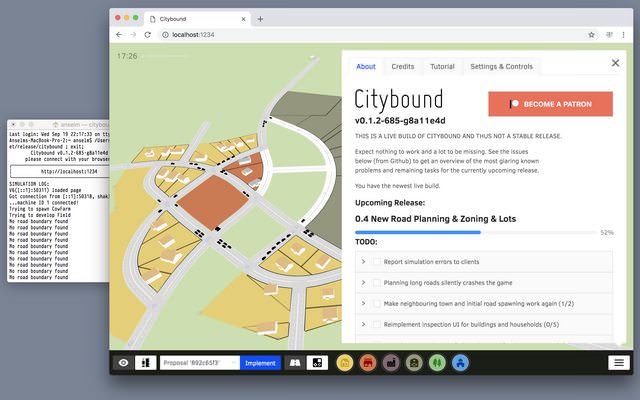Select the olive agricultural zone icon
The width and height of the screenshot is (640, 400).
tap(414, 362)
